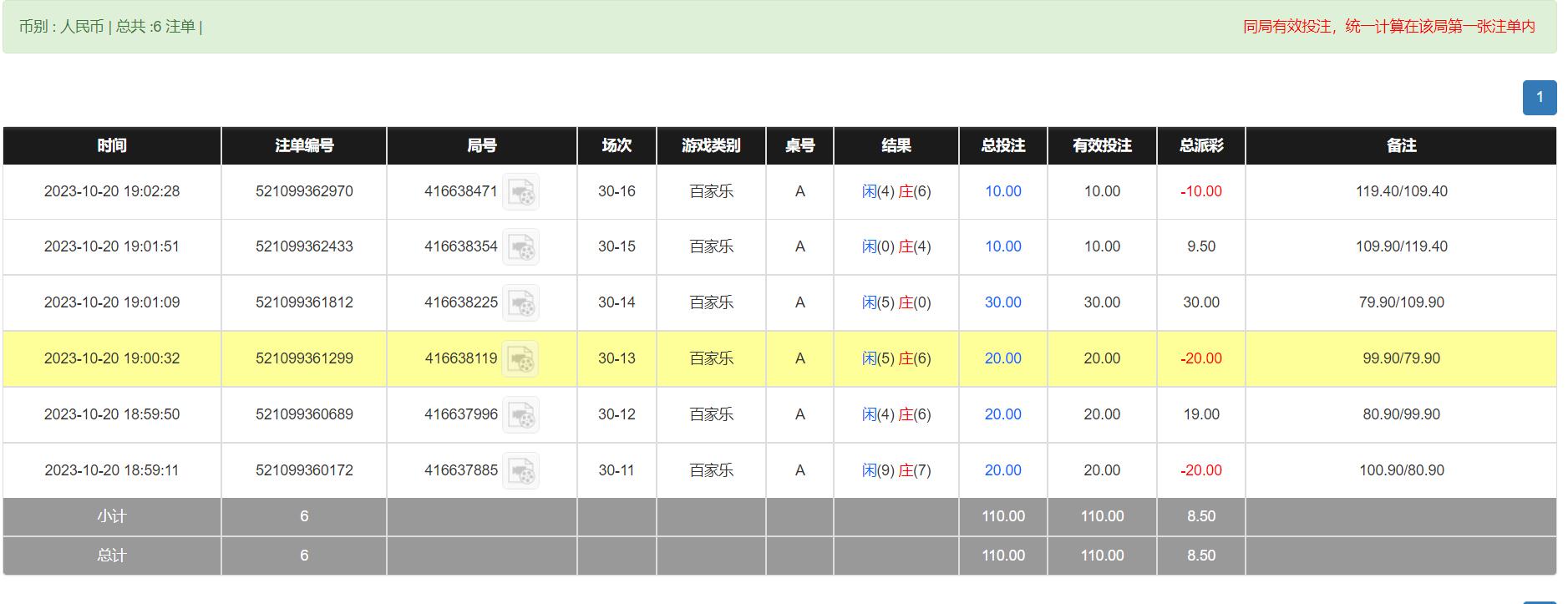This screenshot has height=604, width=1568.
Task: Click remark 80.90/99.90
Action: pyautogui.click(x=1401, y=414)
